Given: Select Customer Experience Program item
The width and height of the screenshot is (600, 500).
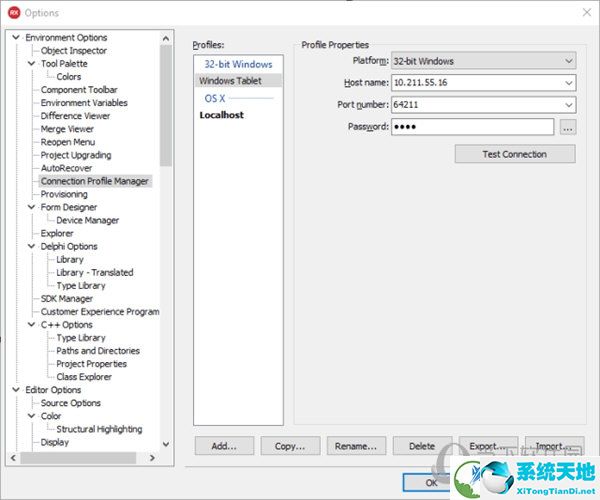Looking at the screenshot, I should click(100, 311).
